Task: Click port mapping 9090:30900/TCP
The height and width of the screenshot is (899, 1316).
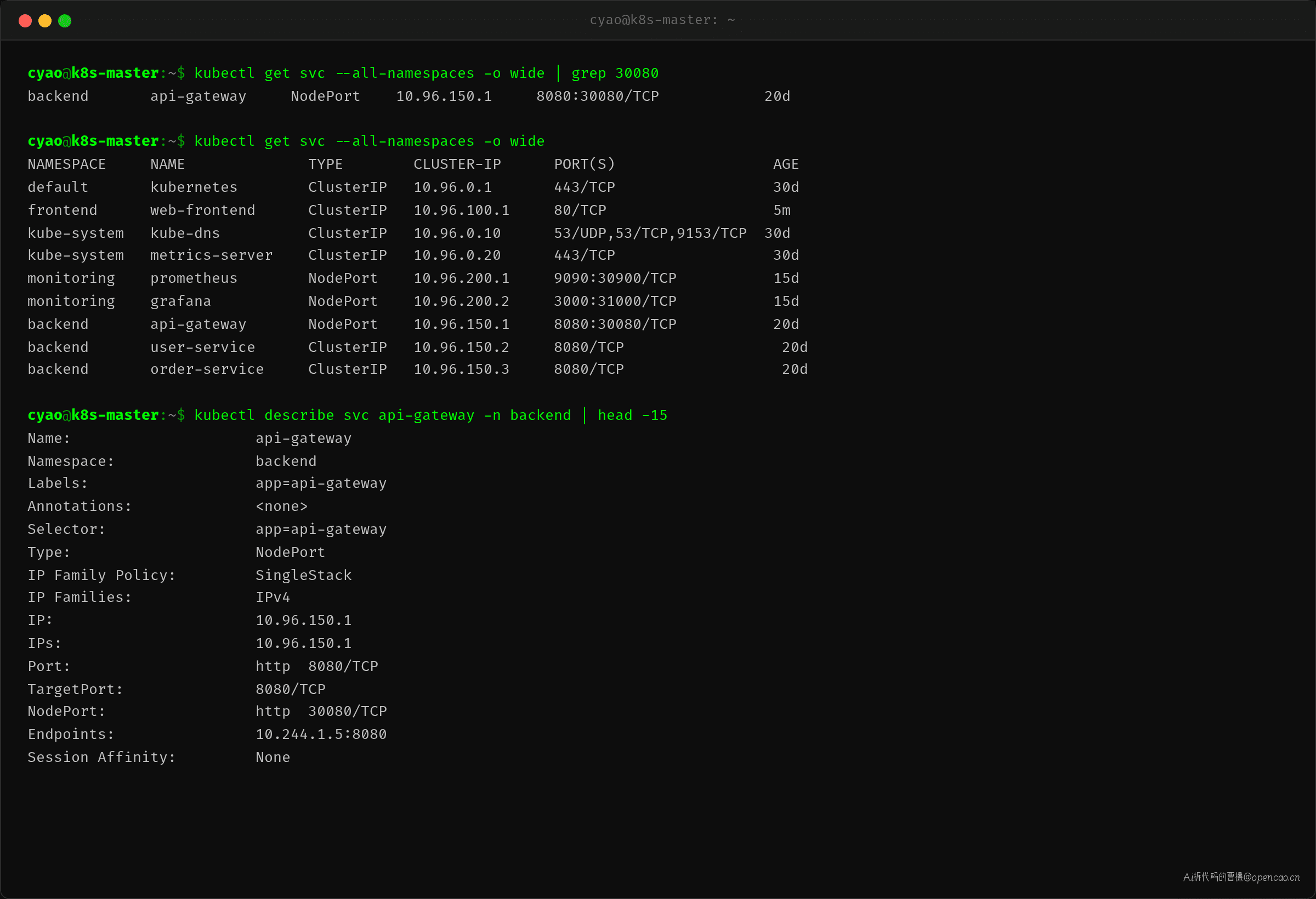Action: [615, 278]
